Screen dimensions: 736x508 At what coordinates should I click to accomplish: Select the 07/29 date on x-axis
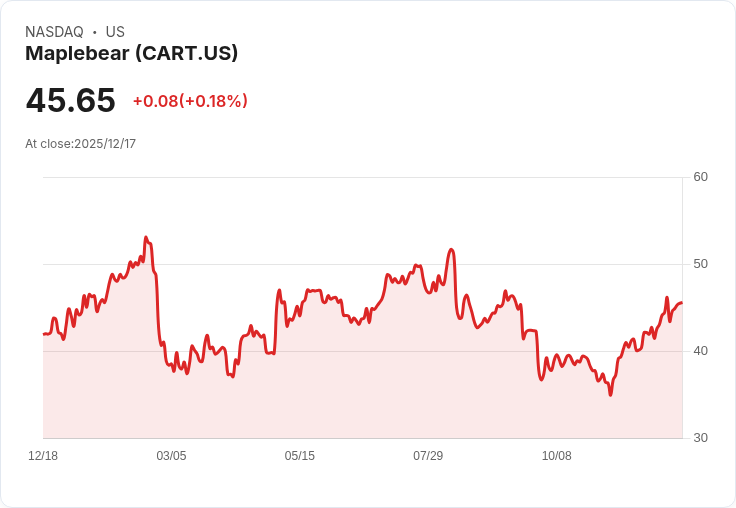pos(428,456)
